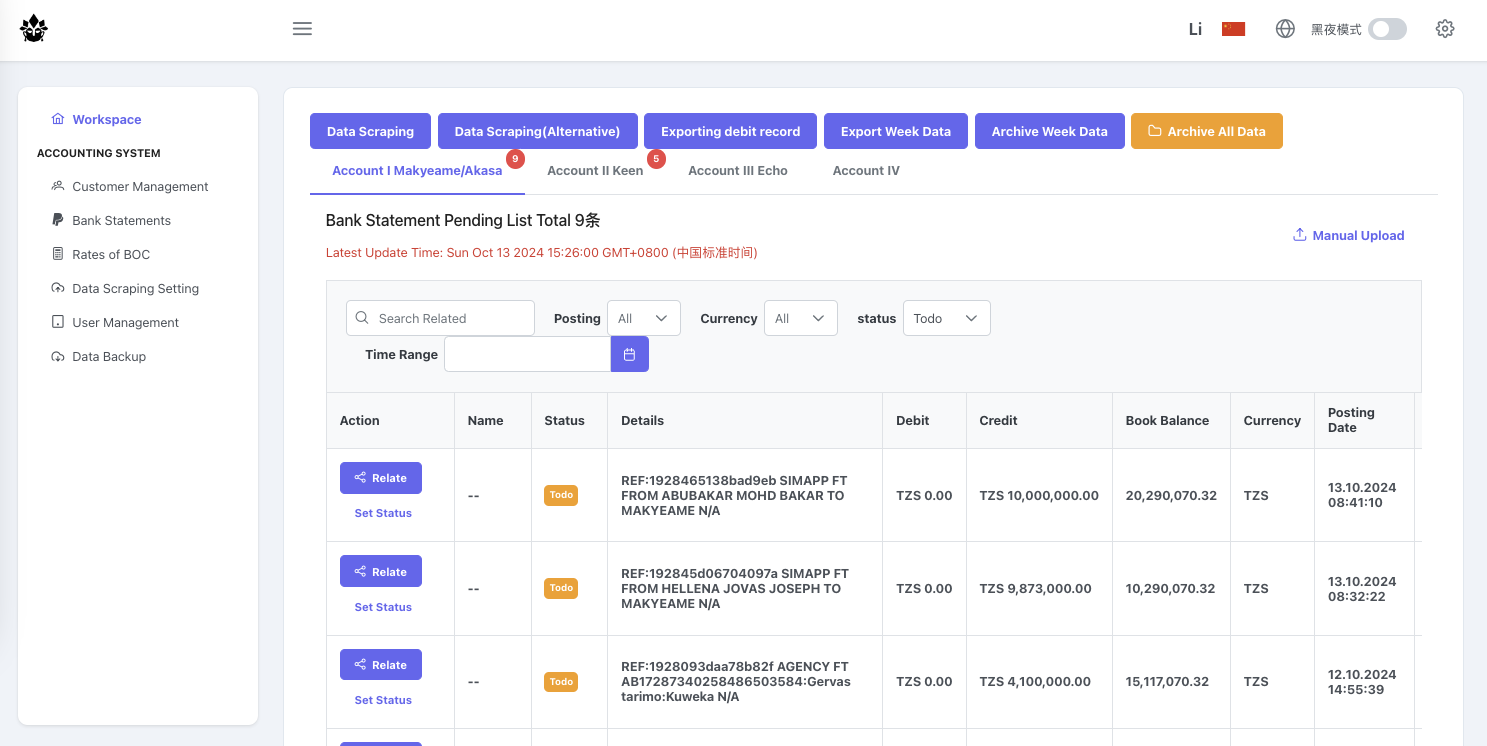Open Workspace in the sidebar

coord(107,119)
